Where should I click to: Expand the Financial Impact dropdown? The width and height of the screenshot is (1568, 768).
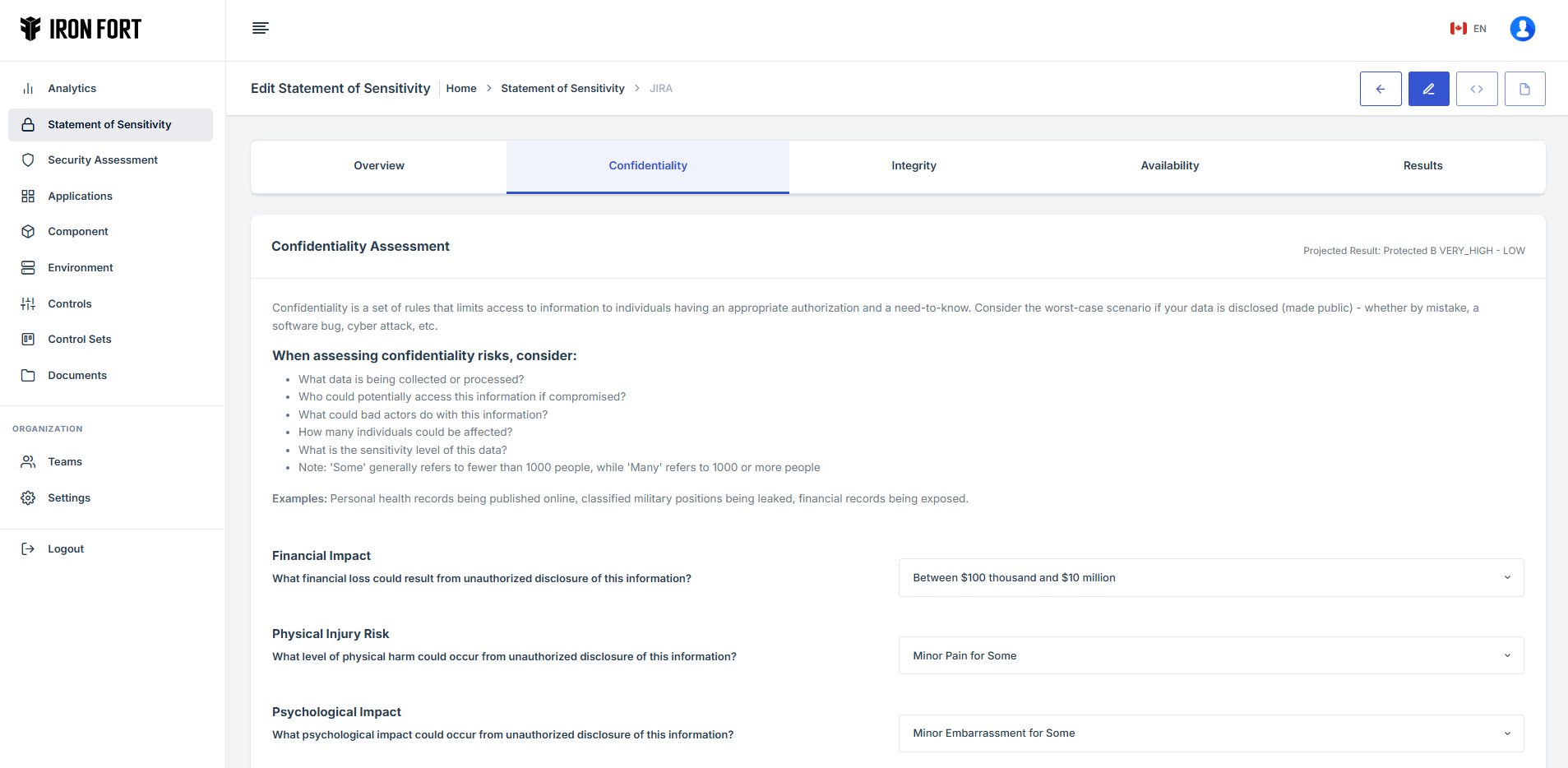pyautogui.click(x=1210, y=578)
